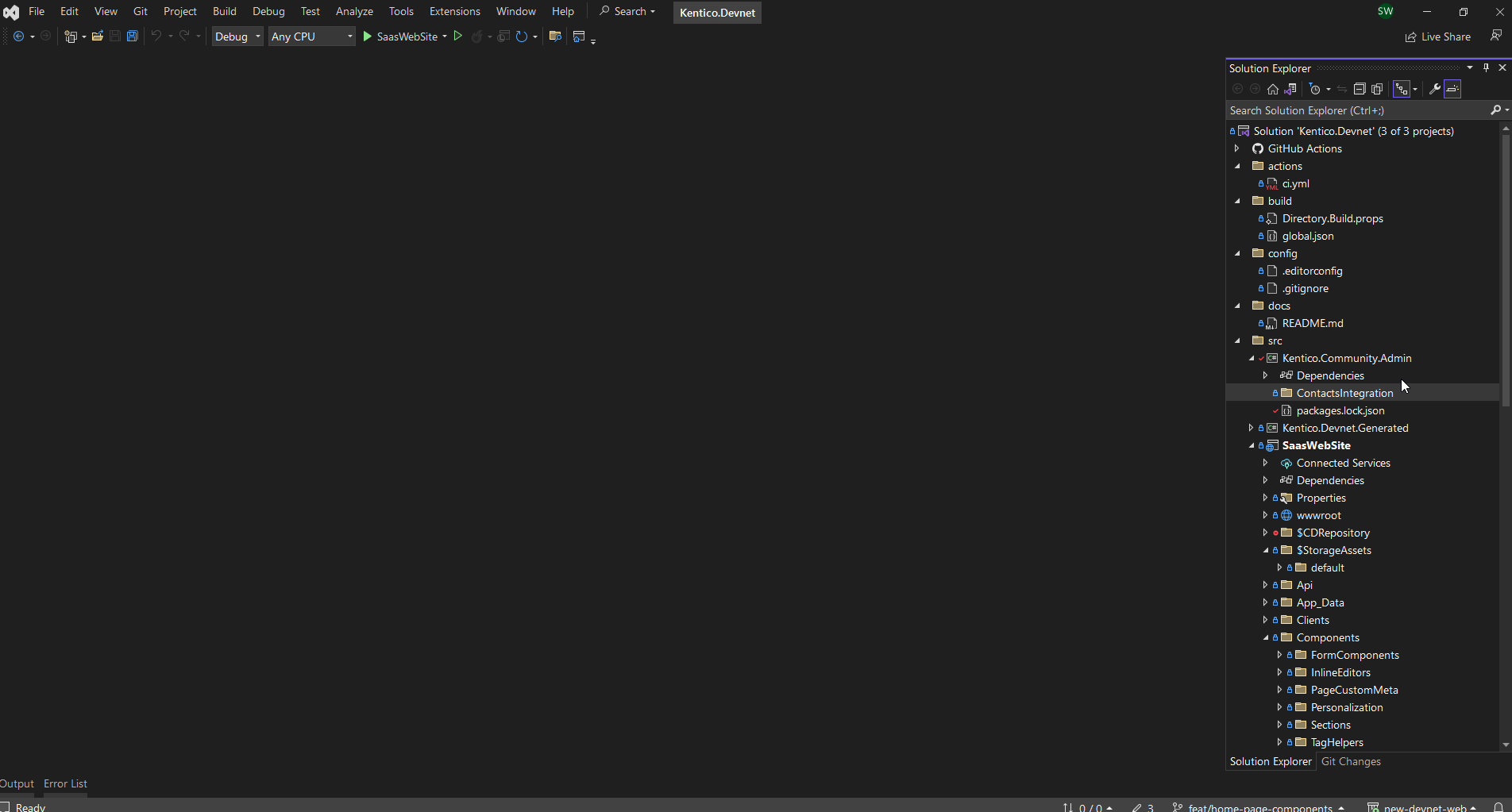Click Search button in title bar
The width and height of the screenshot is (1512, 812).
[x=627, y=11]
